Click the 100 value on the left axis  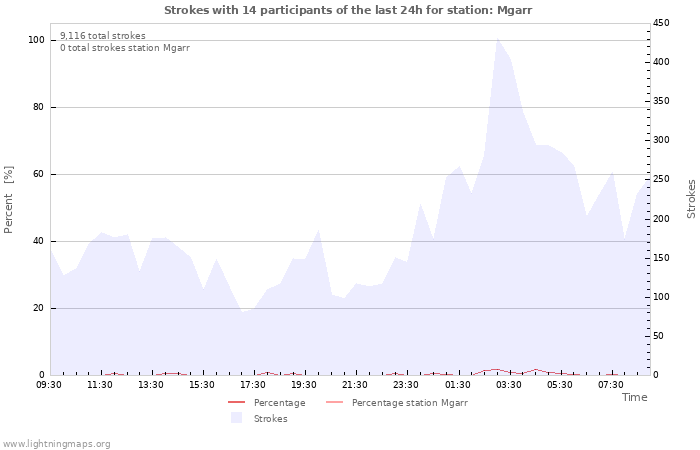coord(36,40)
